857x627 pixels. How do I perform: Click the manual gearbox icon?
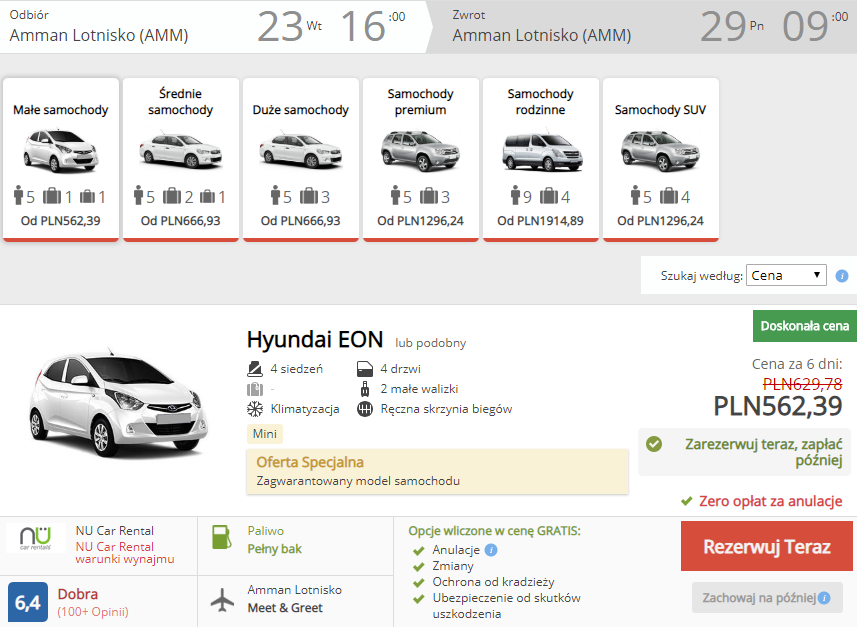point(365,409)
